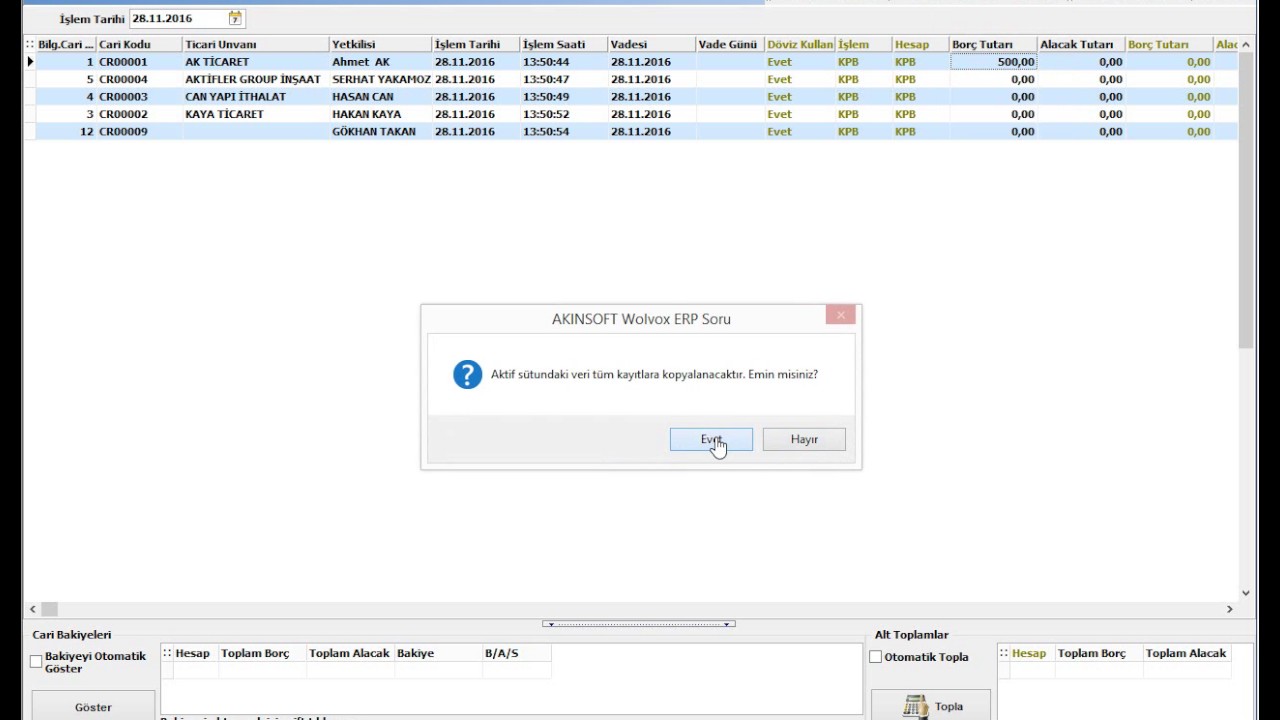
Task: Click the İşlem Tarihi column header
Action: click(x=476, y=44)
